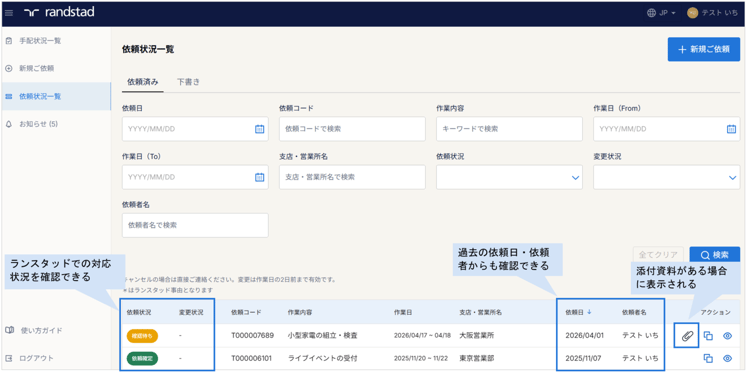Open the calendar icon in 作業日（From）field
Screen dimensions: 748x375
click(731, 129)
